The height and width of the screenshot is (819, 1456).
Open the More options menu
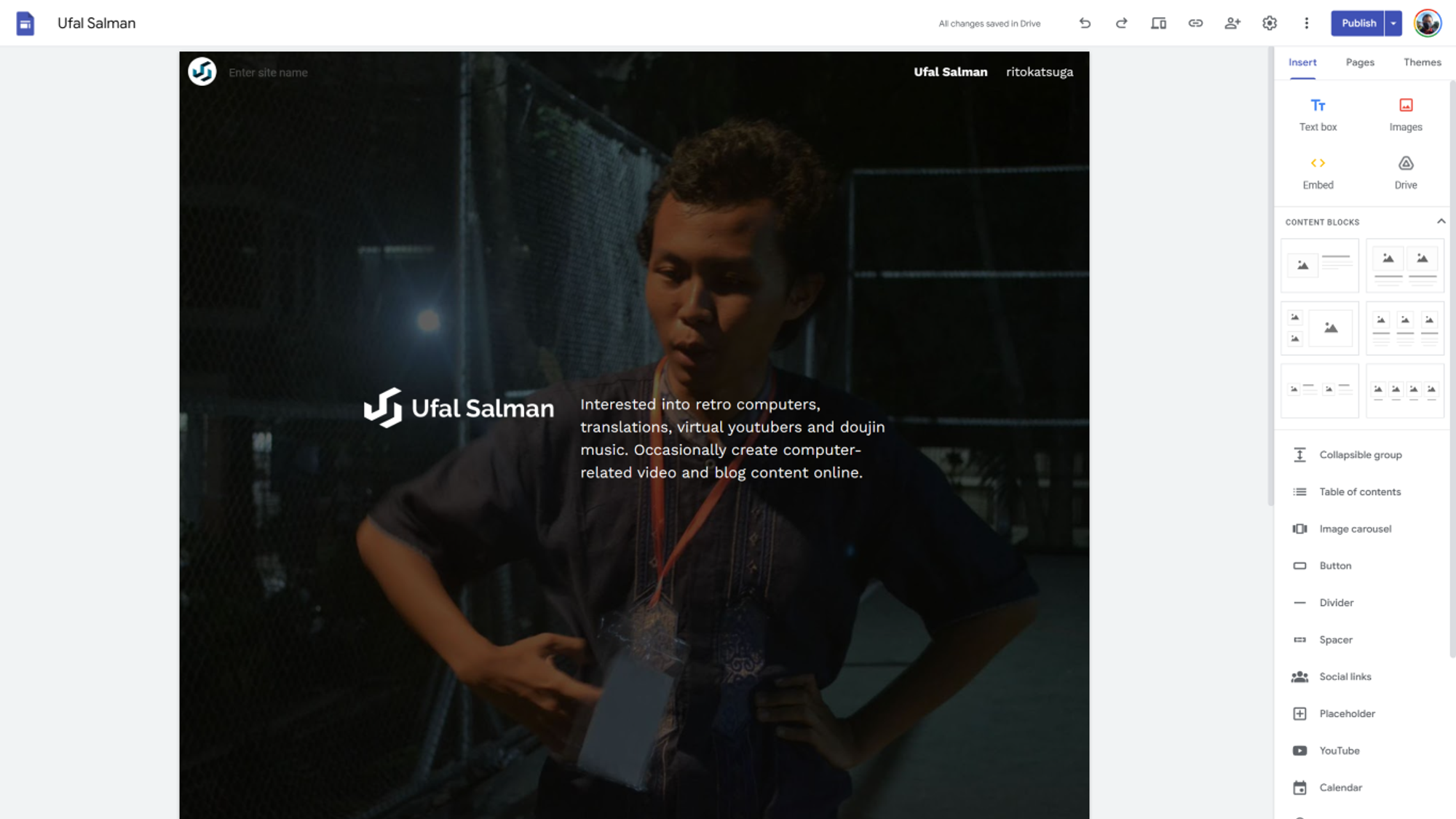point(1307,23)
